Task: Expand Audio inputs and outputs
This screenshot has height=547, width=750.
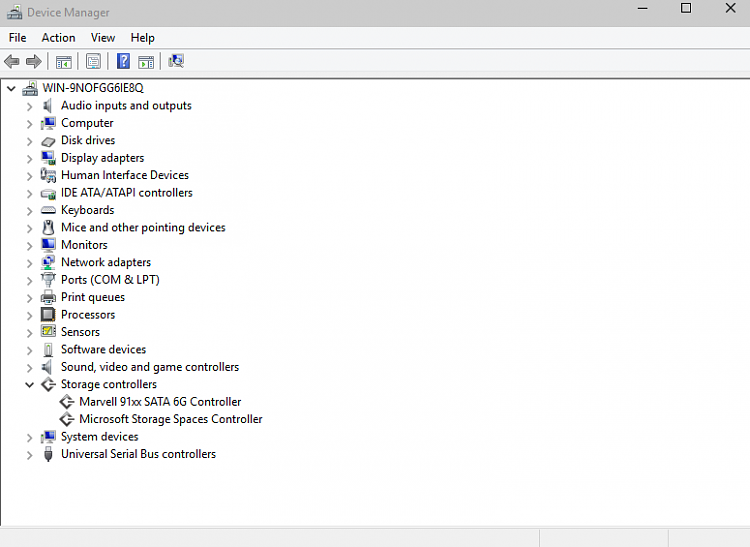Action: (29, 106)
